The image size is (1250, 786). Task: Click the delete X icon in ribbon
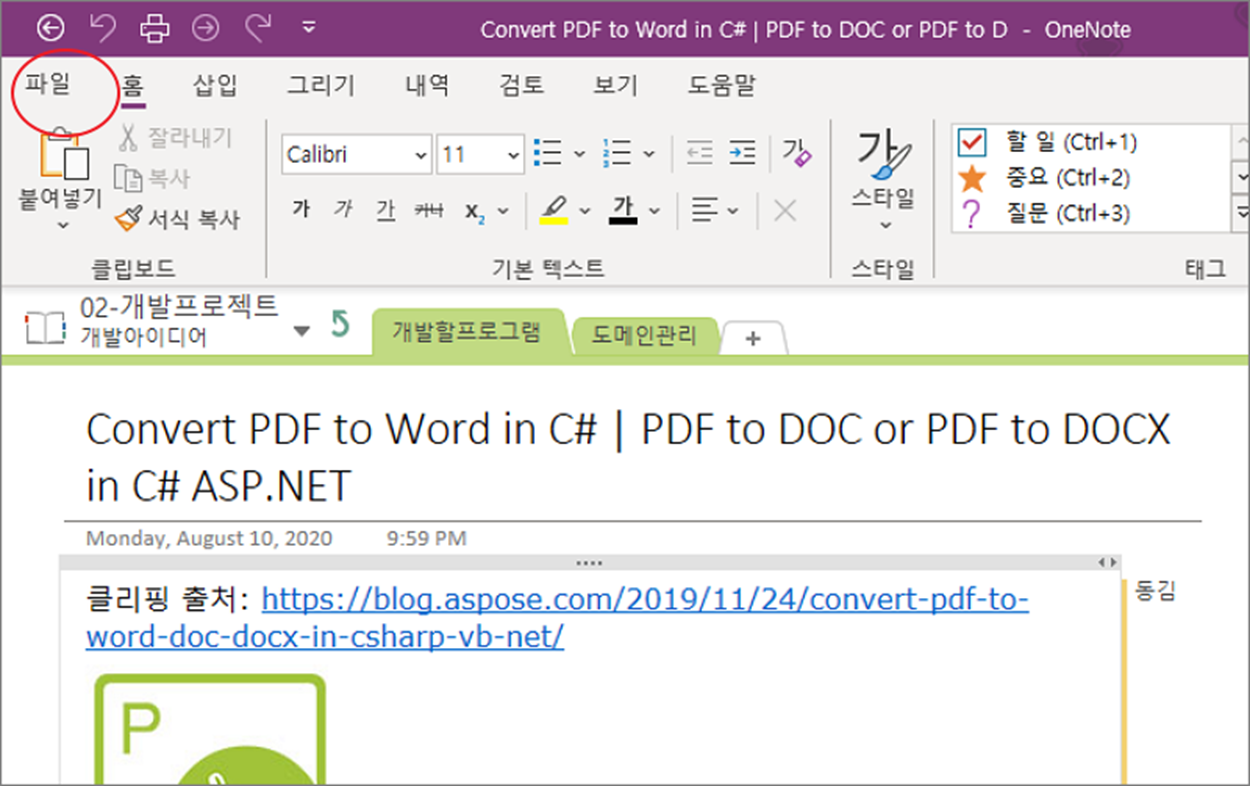786,211
